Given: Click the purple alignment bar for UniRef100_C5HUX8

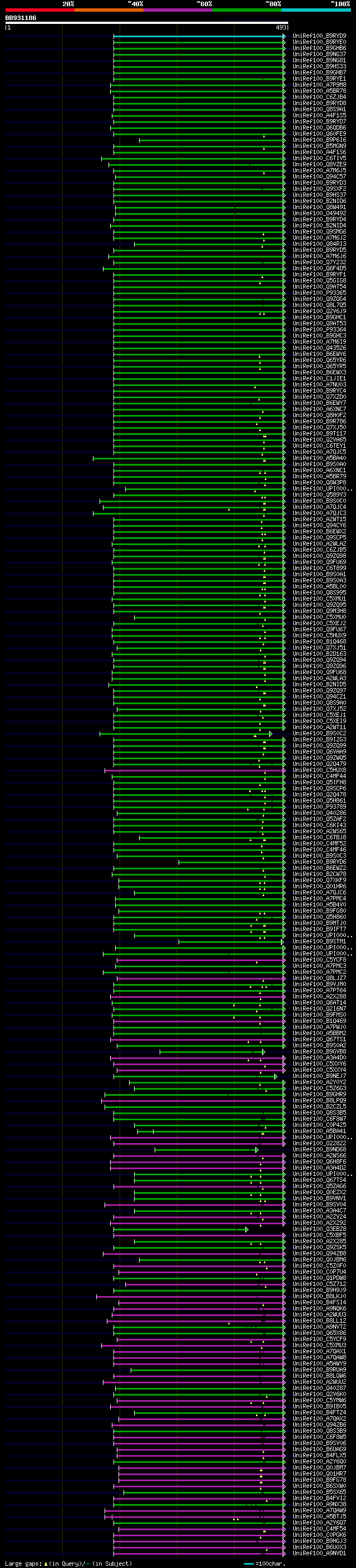Looking at the screenshot, I should click(195, 770).
